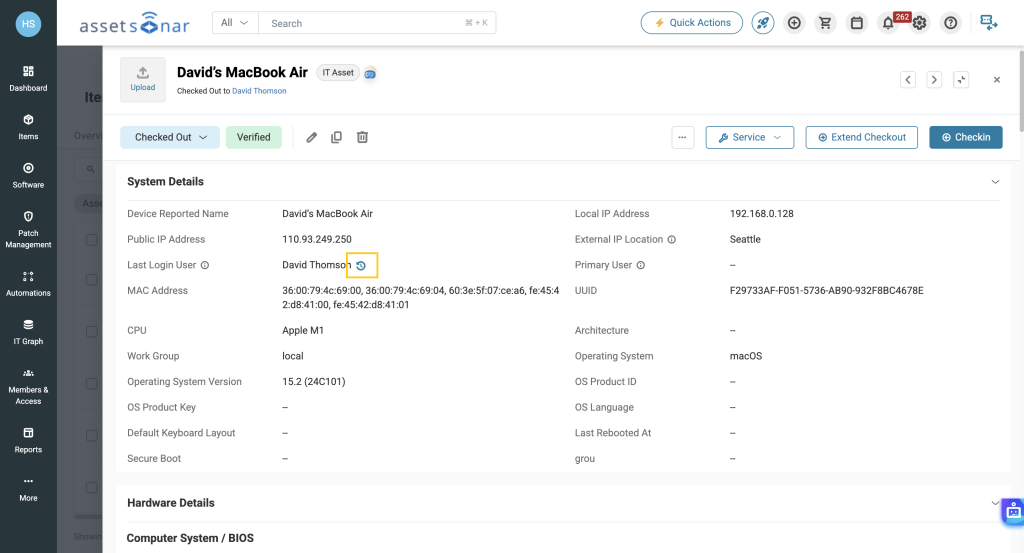Click OS version 15.2 (24C101)
This screenshot has width=1024, height=553.
click(x=313, y=382)
